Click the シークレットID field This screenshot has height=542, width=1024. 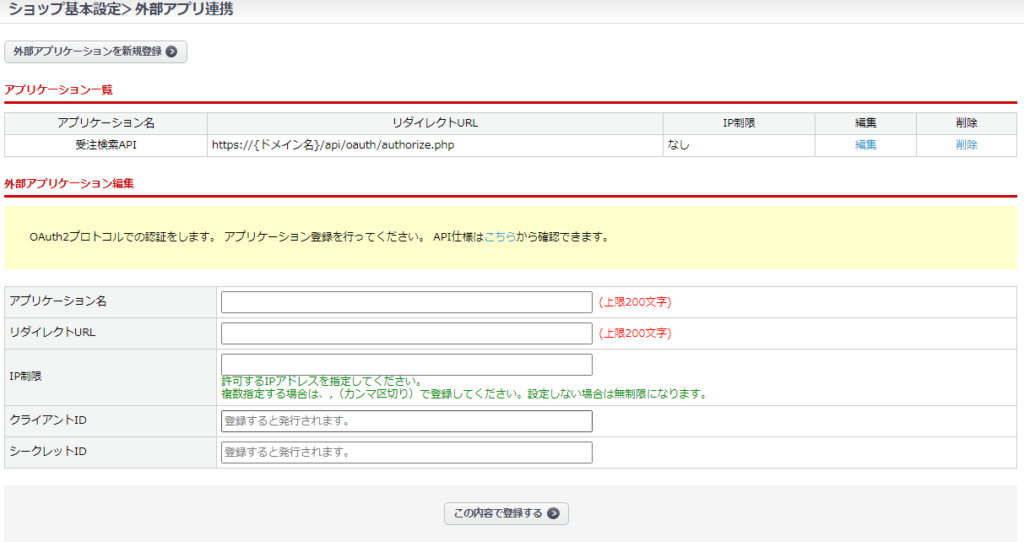pyautogui.click(x=406, y=452)
